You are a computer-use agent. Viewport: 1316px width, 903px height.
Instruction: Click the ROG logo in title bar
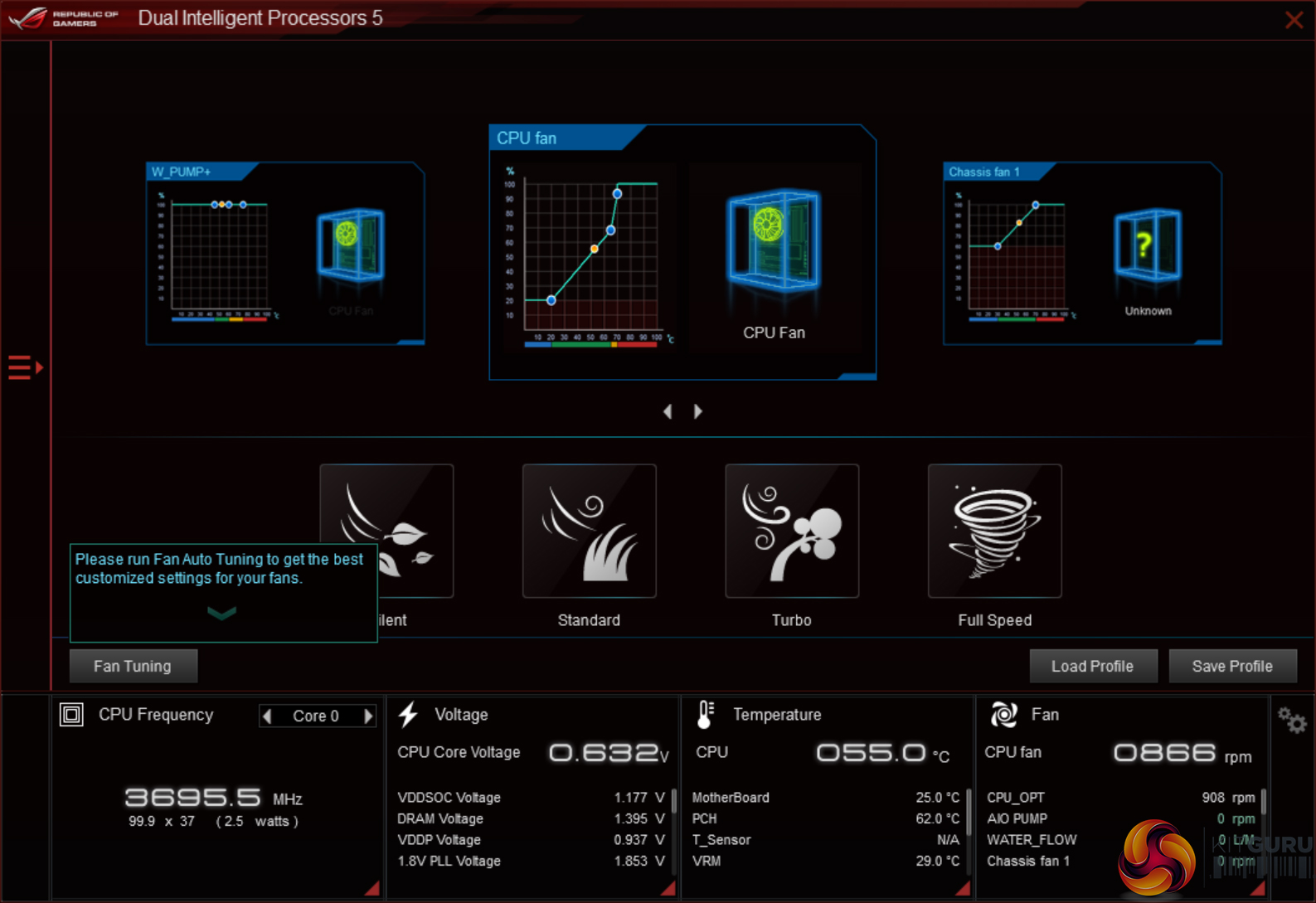[28, 18]
